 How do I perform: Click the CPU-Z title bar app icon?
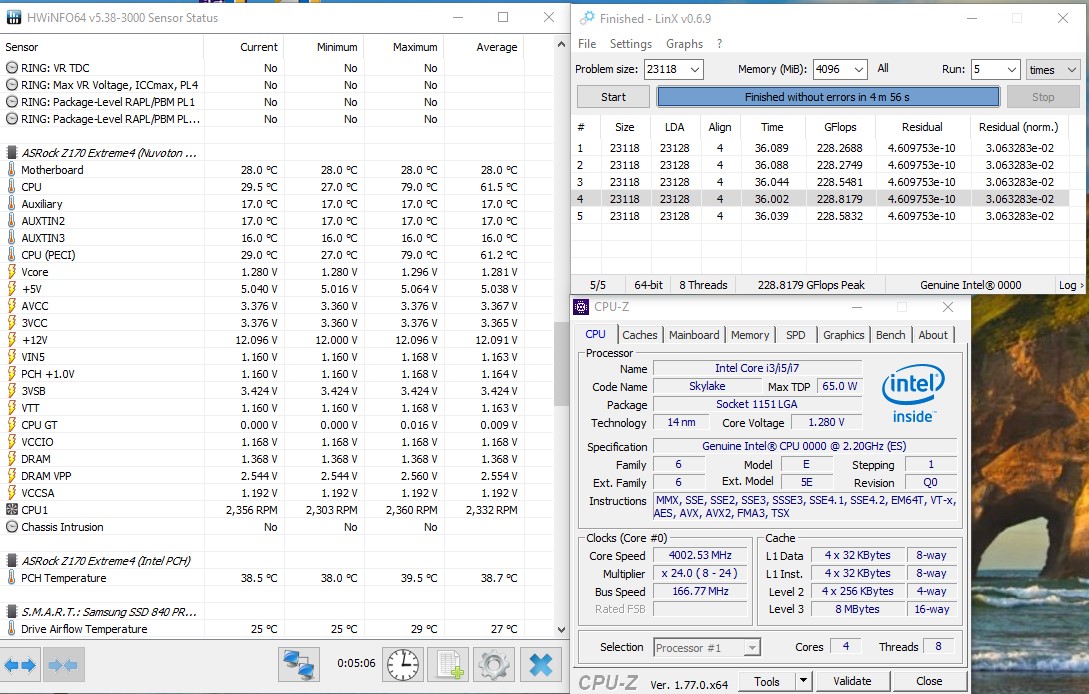click(581, 306)
